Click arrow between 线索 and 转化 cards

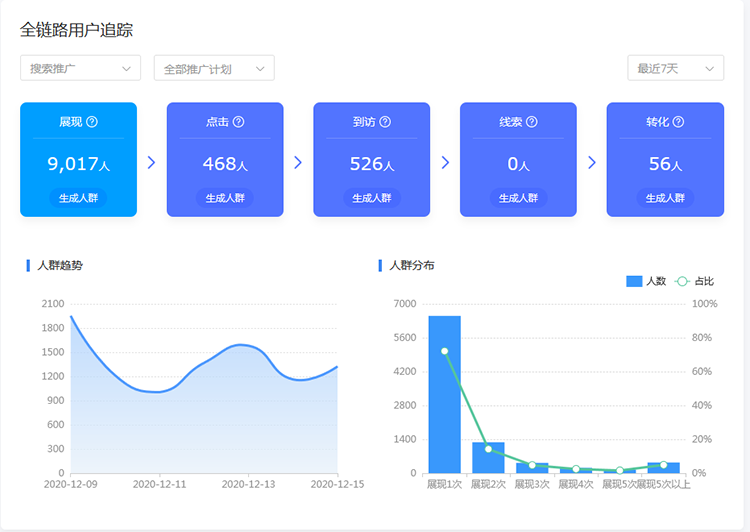pos(591,162)
